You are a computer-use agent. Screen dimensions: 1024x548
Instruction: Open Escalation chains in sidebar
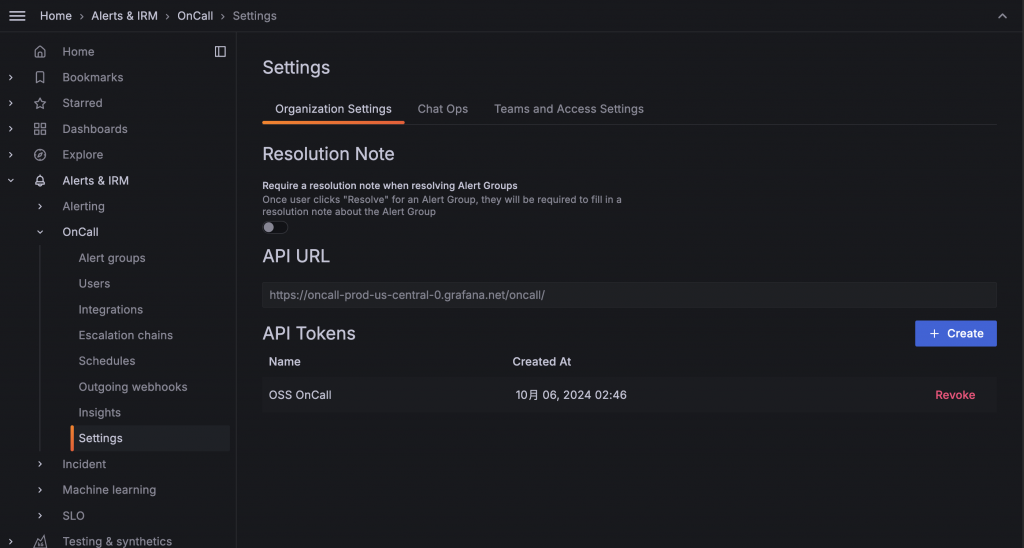coord(125,335)
